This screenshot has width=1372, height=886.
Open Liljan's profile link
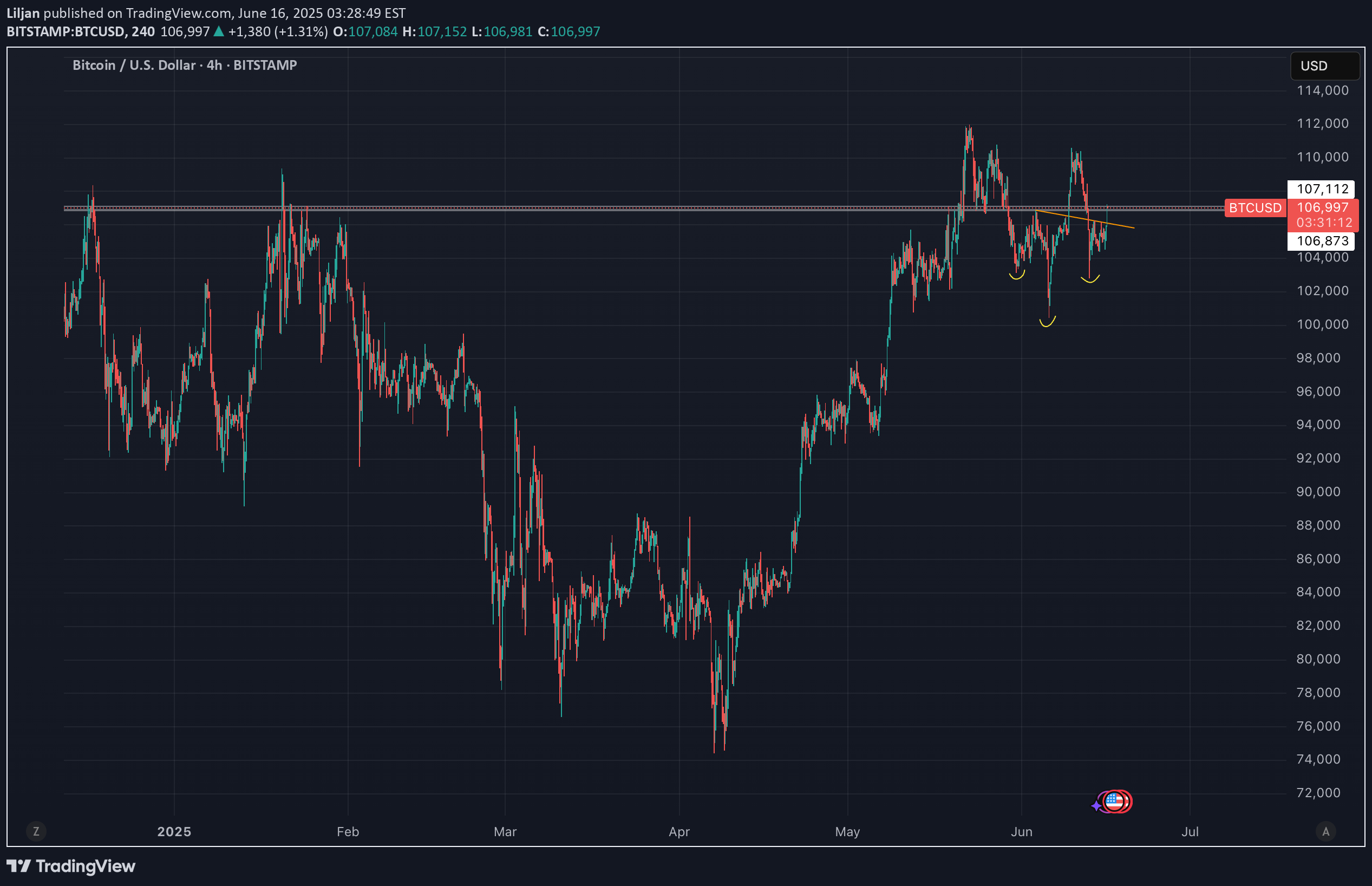pos(23,12)
